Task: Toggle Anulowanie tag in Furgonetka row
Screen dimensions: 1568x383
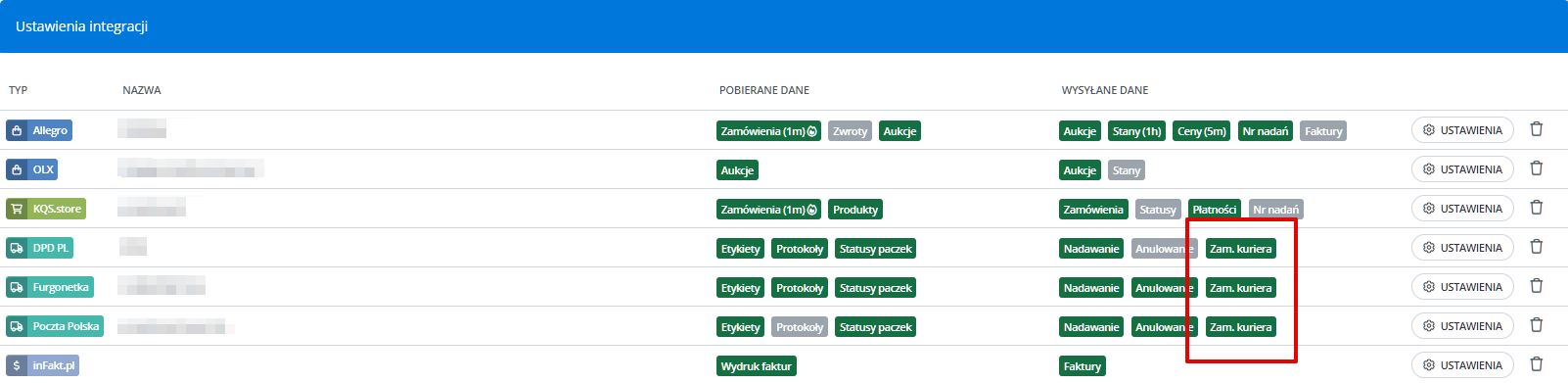Action: point(1165,288)
